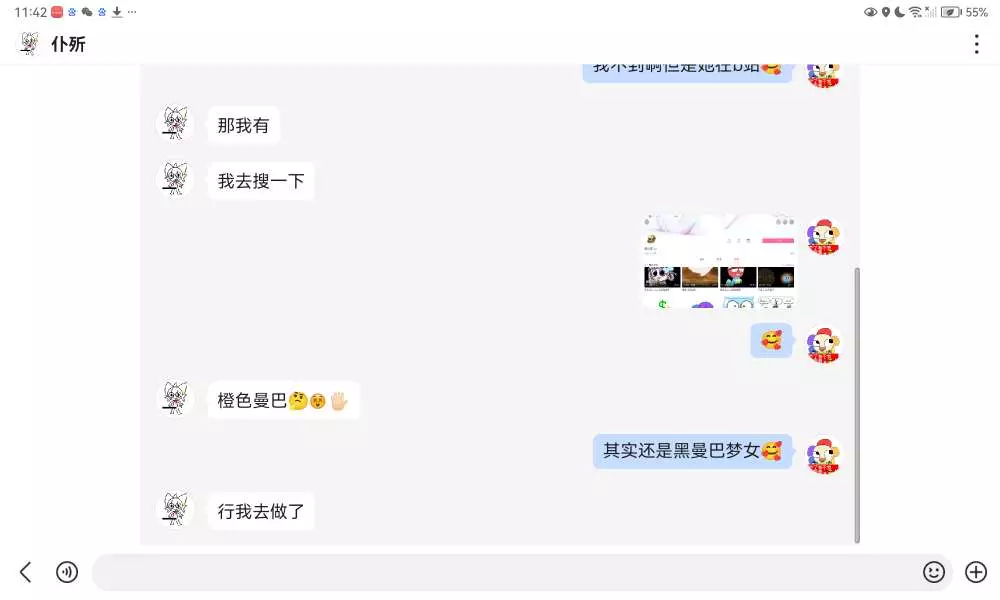This screenshot has height=600, width=1000.
Task: Open the emoji picker smiley icon
Action: point(934,572)
